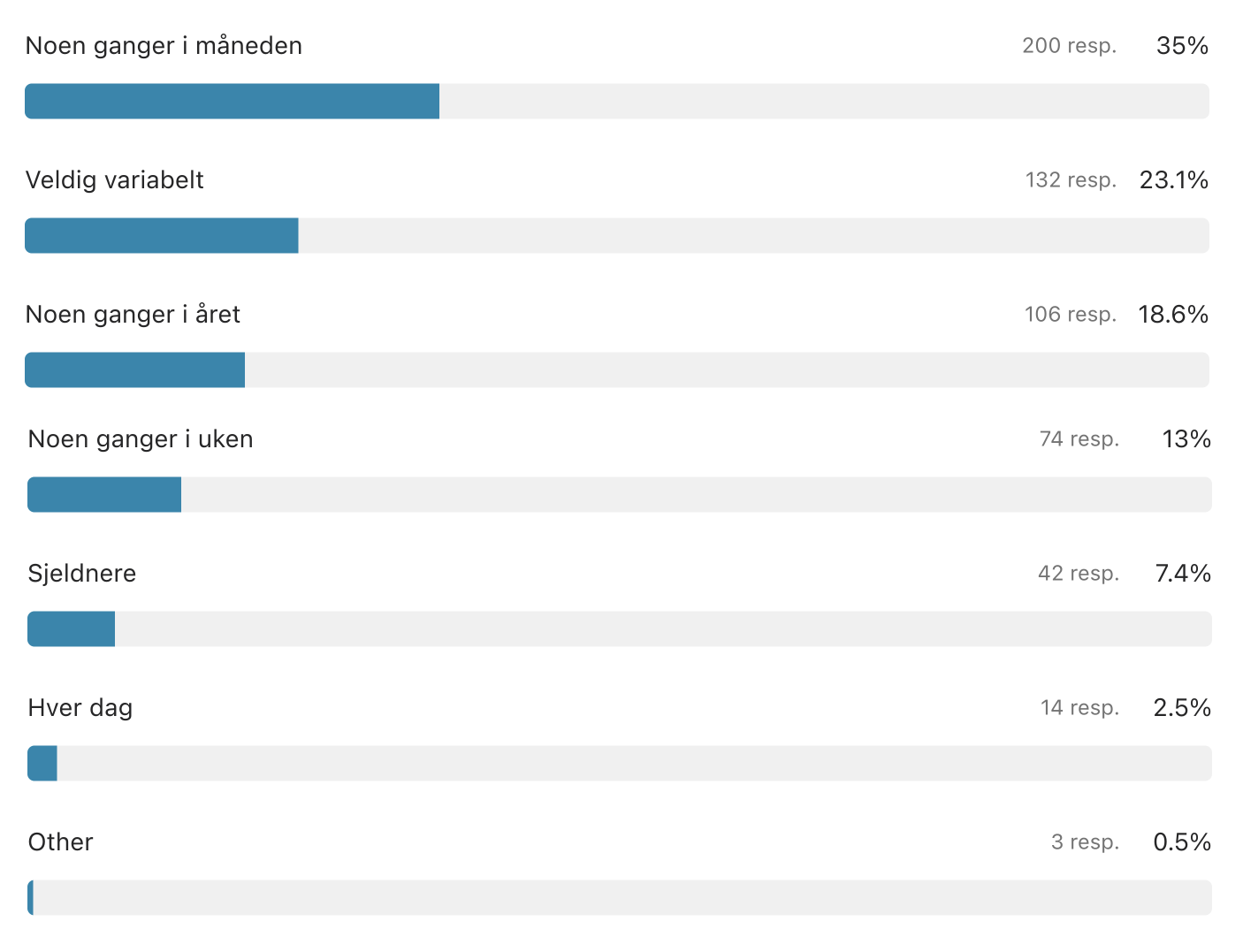This screenshot has width=1243, height=952.
Task: Click the '3 resp.' response count
Action: pyautogui.click(x=1085, y=842)
